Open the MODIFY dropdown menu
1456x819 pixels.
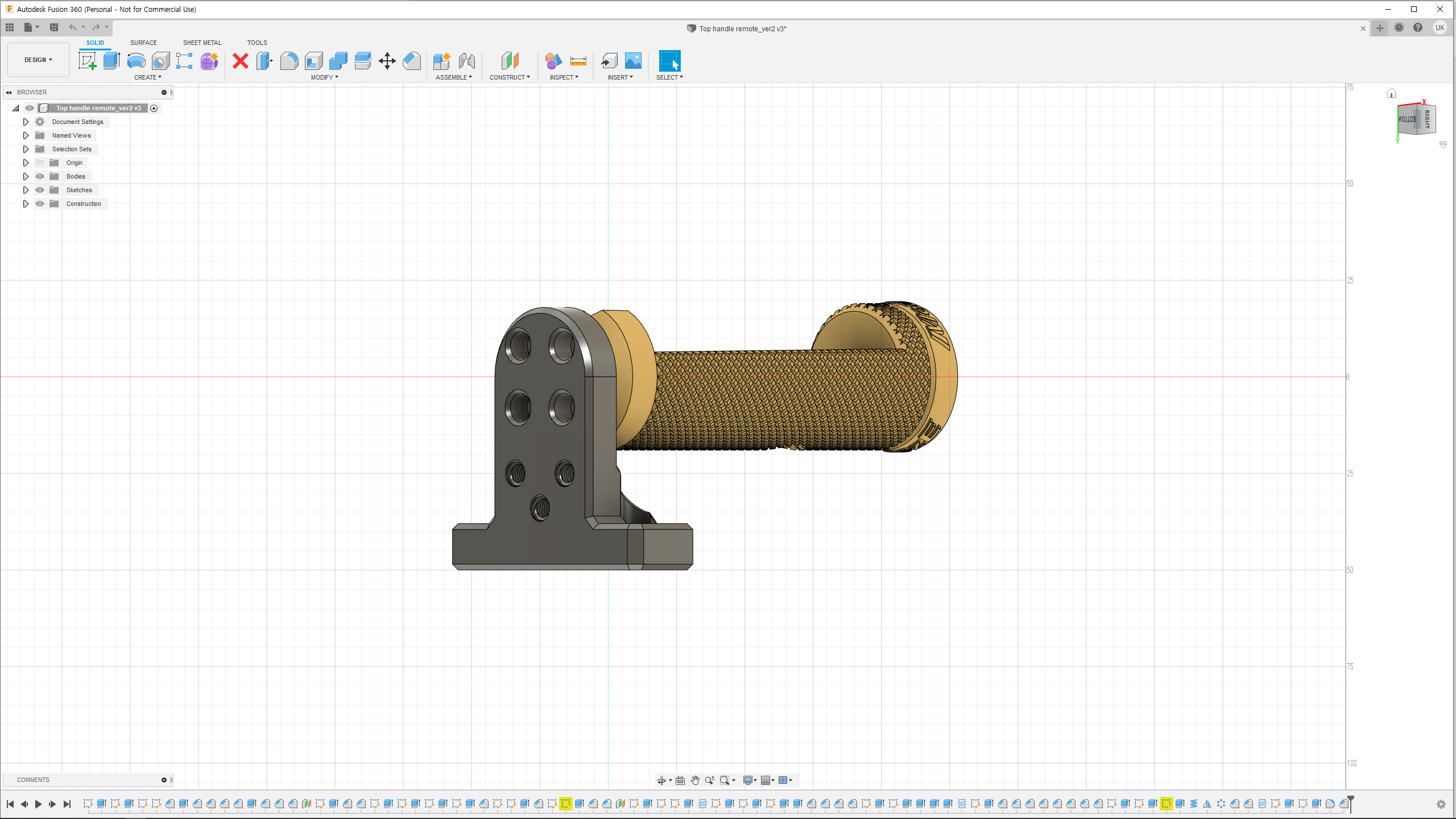coord(324,77)
